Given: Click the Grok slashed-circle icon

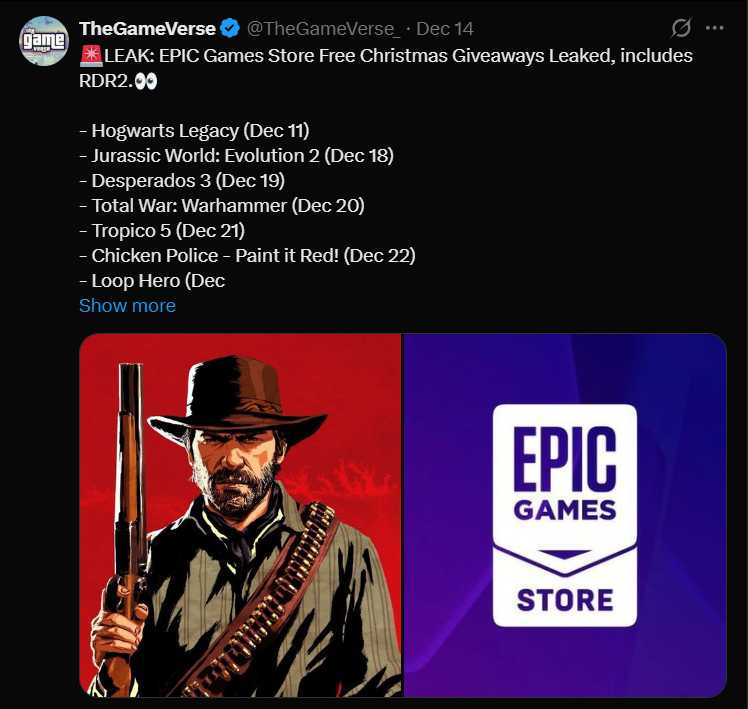Looking at the screenshot, I should click(681, 28).
